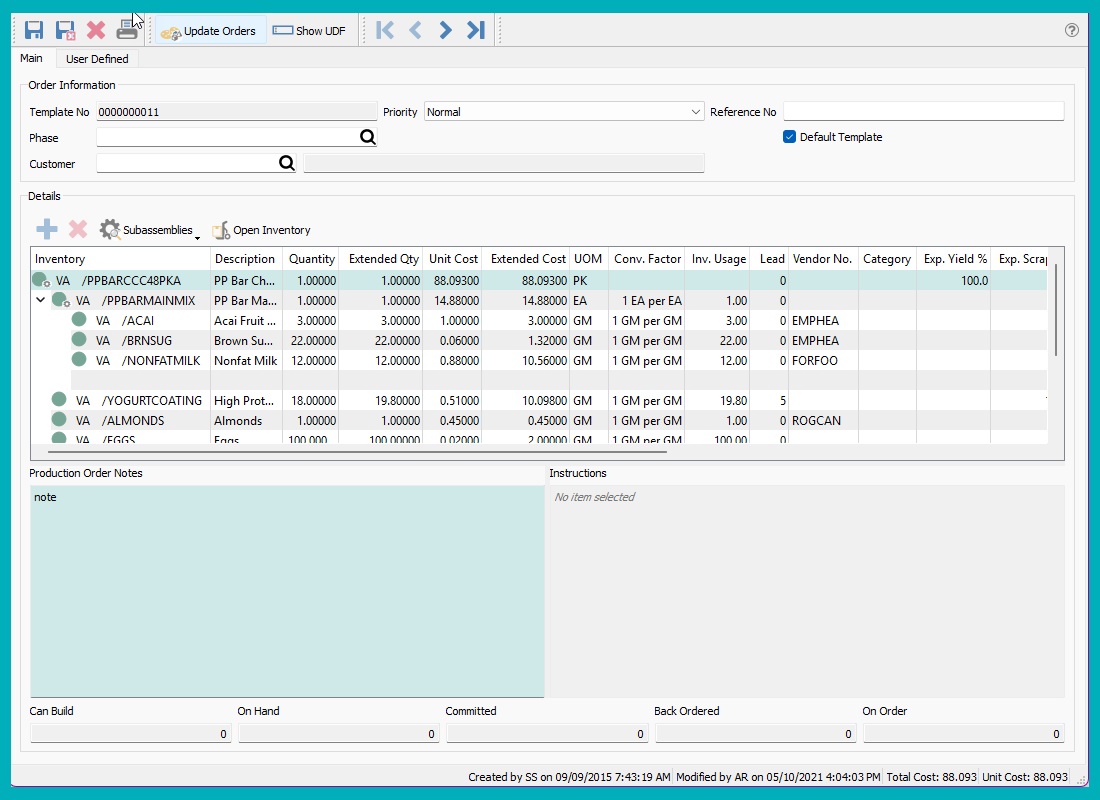1100x800 pixels.
Task: Sort by the Quantity column header
Action: tap(311, 259)
